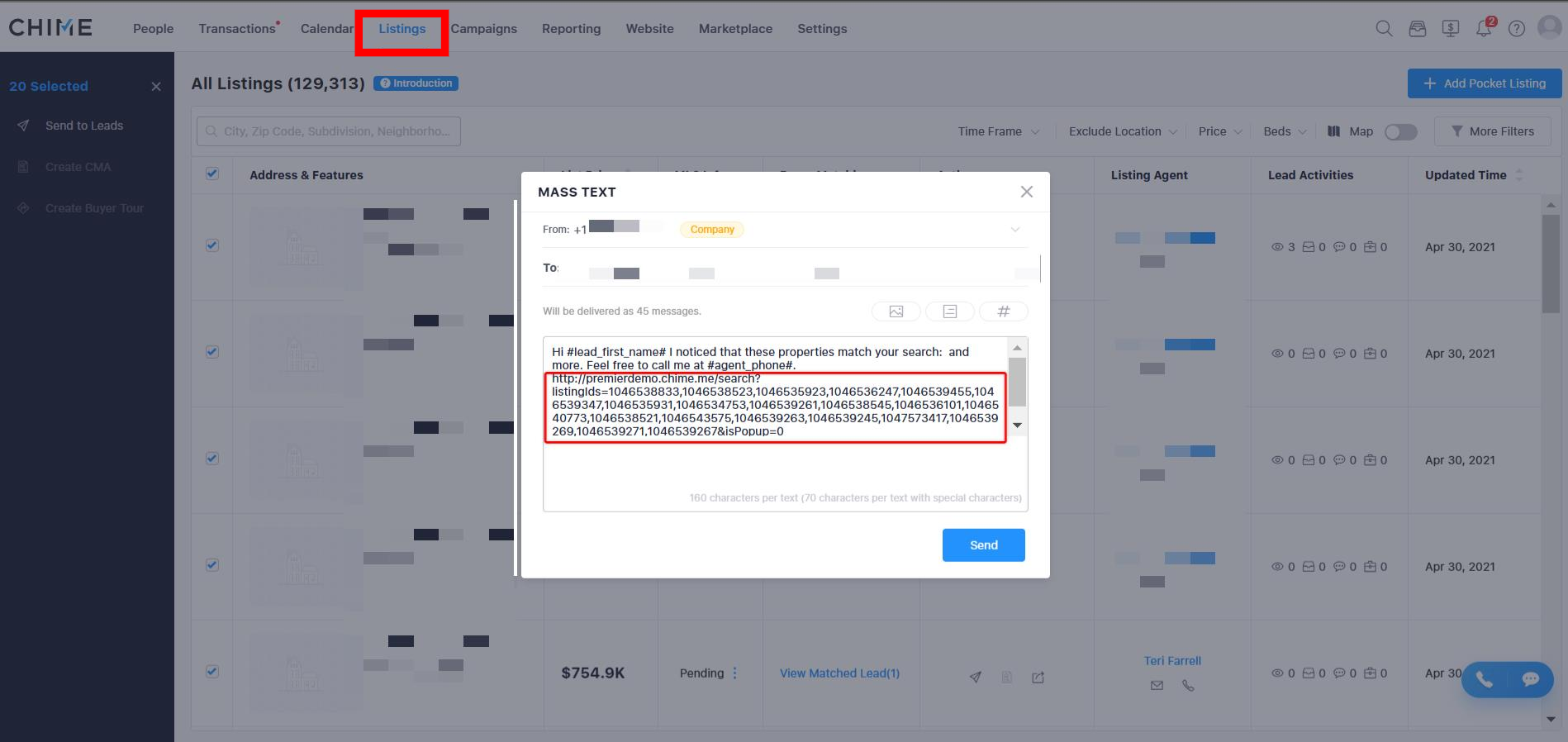1568x742 pixels.
Task: Click the Create Buyer Tour icon
Action: [23, 208]
